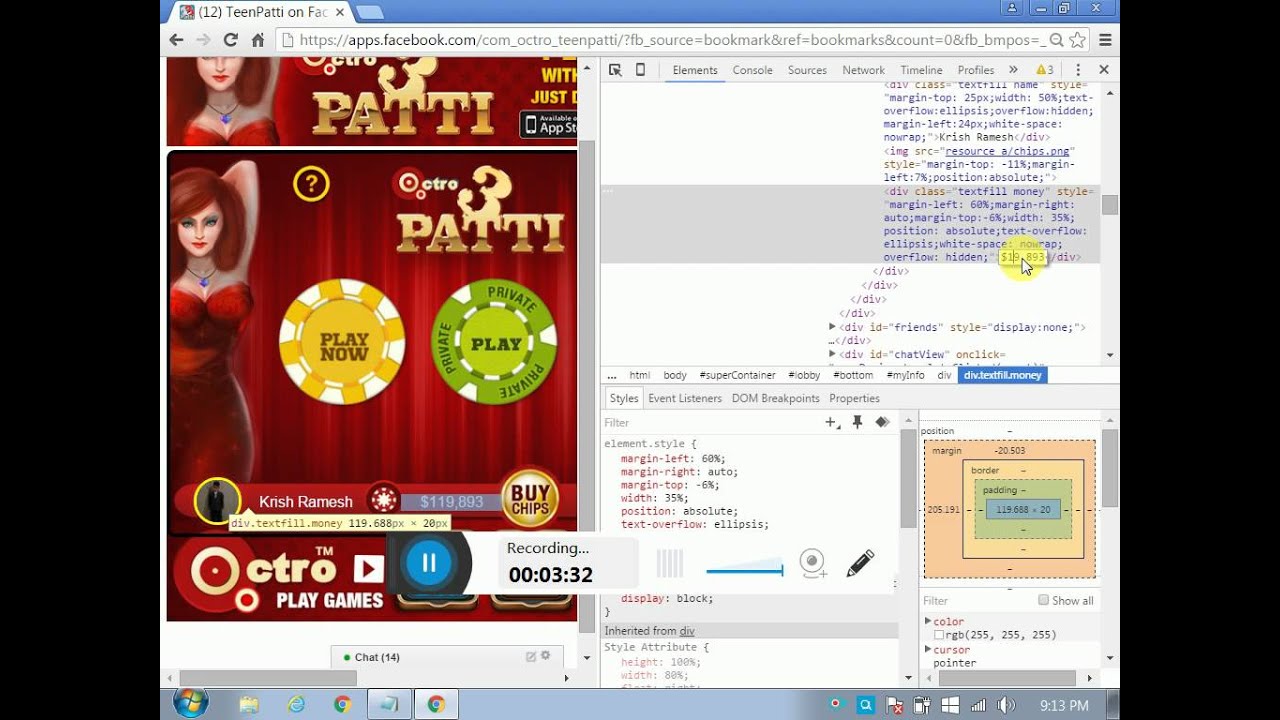Click the $119,893 money text in game
The width and height of the screenshot is (1280, 720).
(x=451, y=502)
